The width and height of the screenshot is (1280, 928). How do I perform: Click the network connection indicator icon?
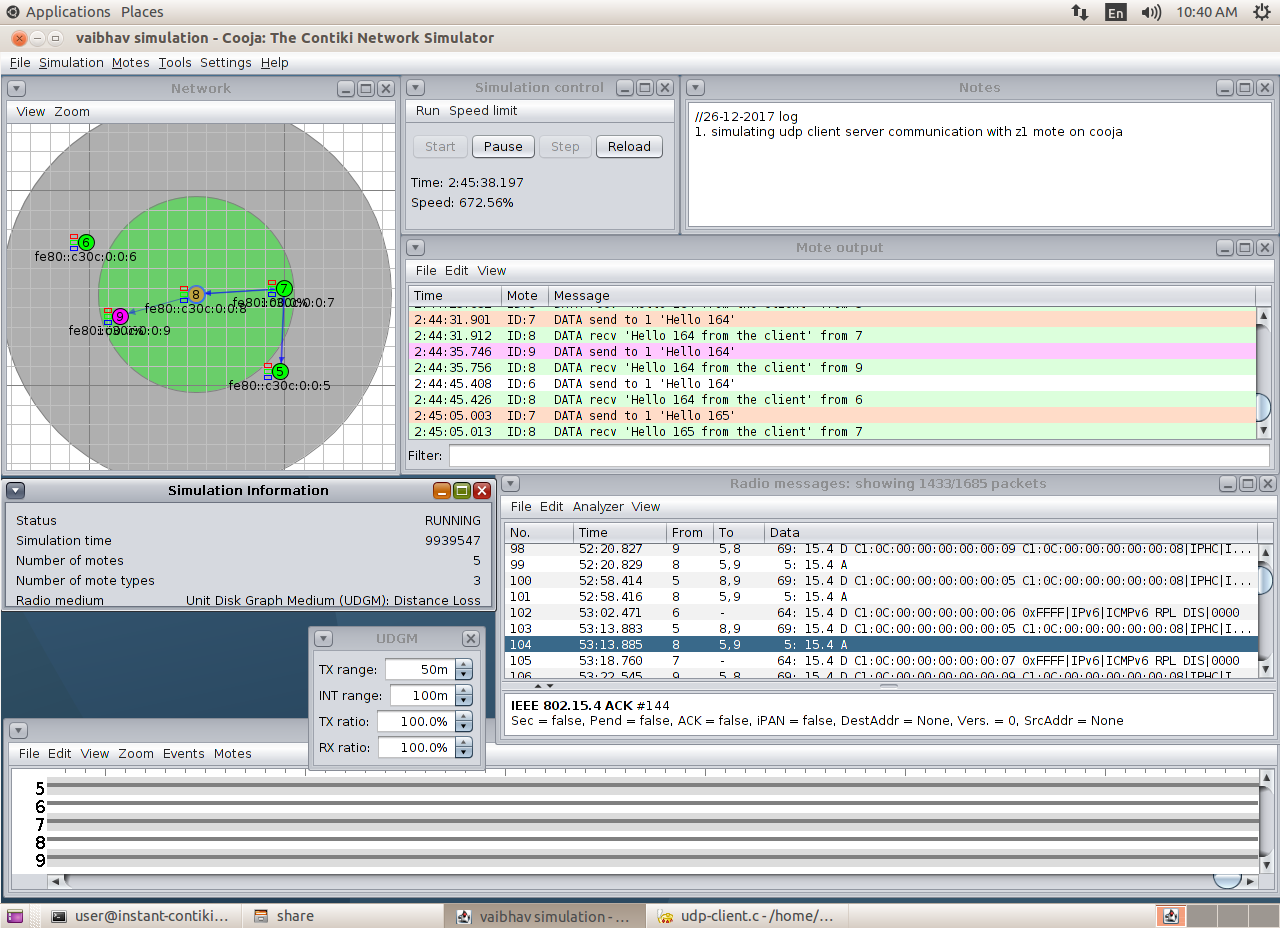point(1080,12)
